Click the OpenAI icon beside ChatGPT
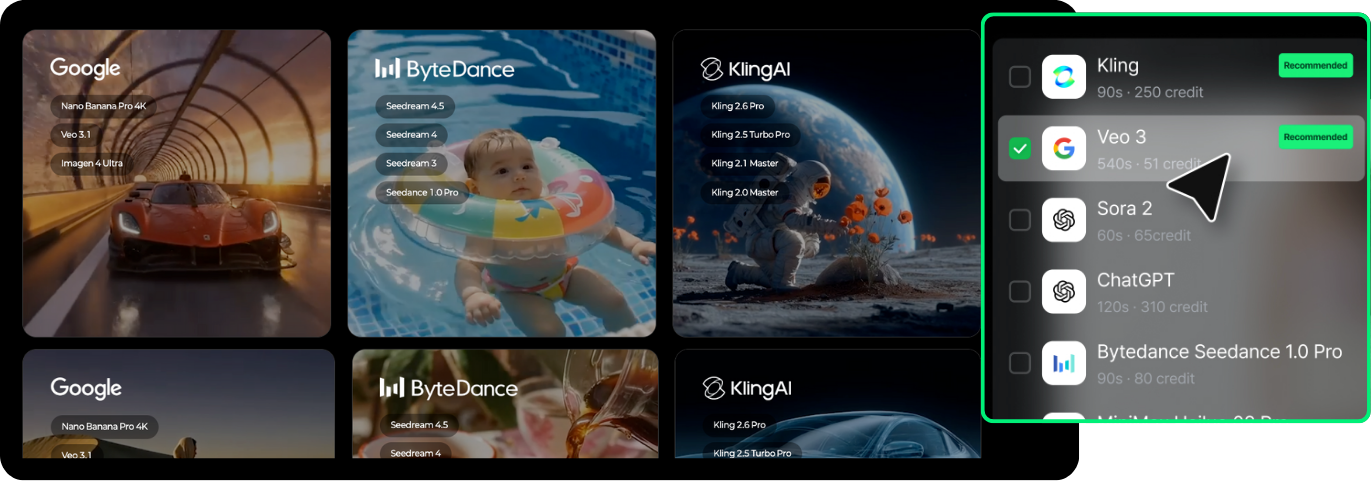Viewport: 1372px width, 481px height. coord(1064,291)
